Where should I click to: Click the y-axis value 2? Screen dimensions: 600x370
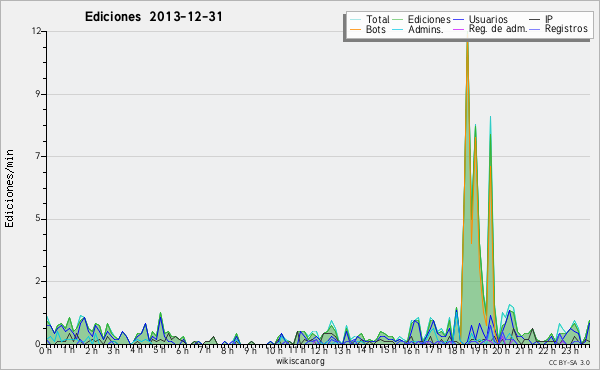(x=38, y=281)
